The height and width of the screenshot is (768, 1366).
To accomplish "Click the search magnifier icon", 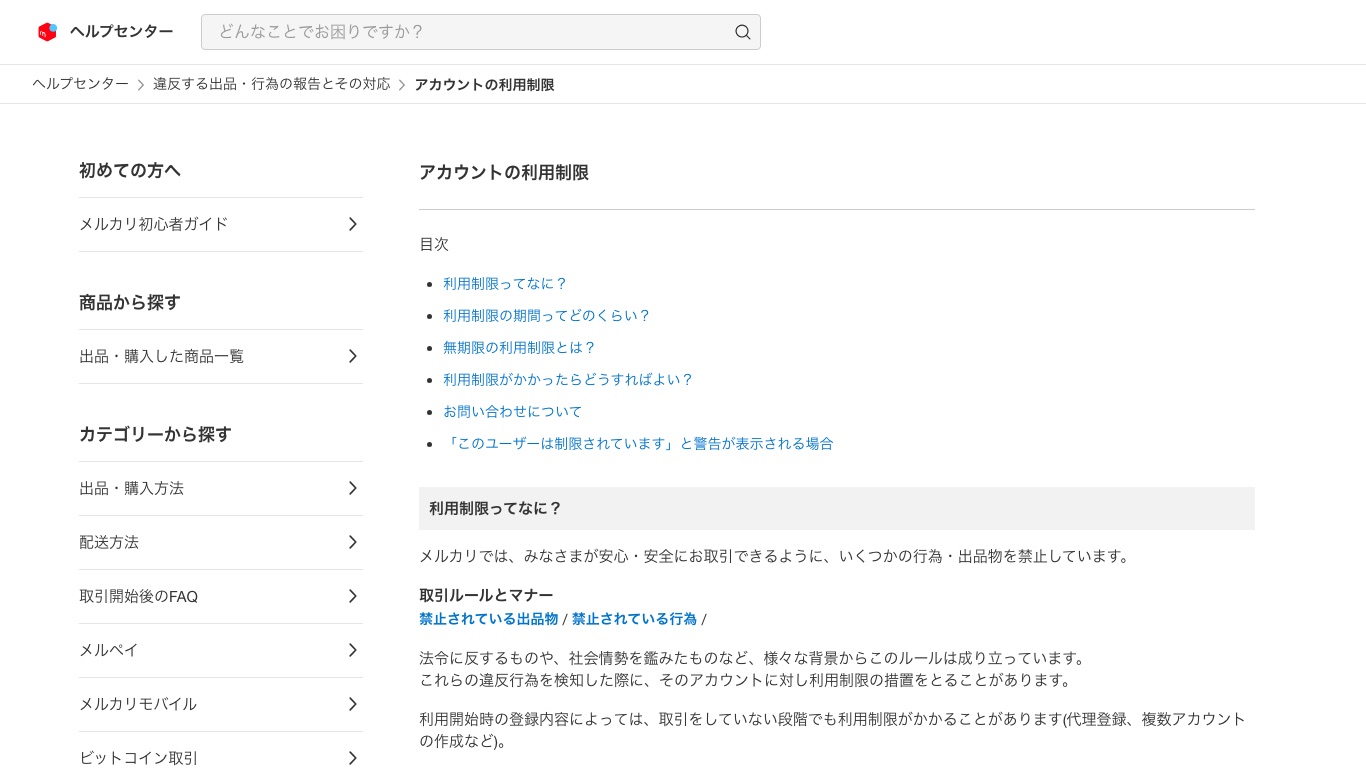I will (x=743, y=32).
